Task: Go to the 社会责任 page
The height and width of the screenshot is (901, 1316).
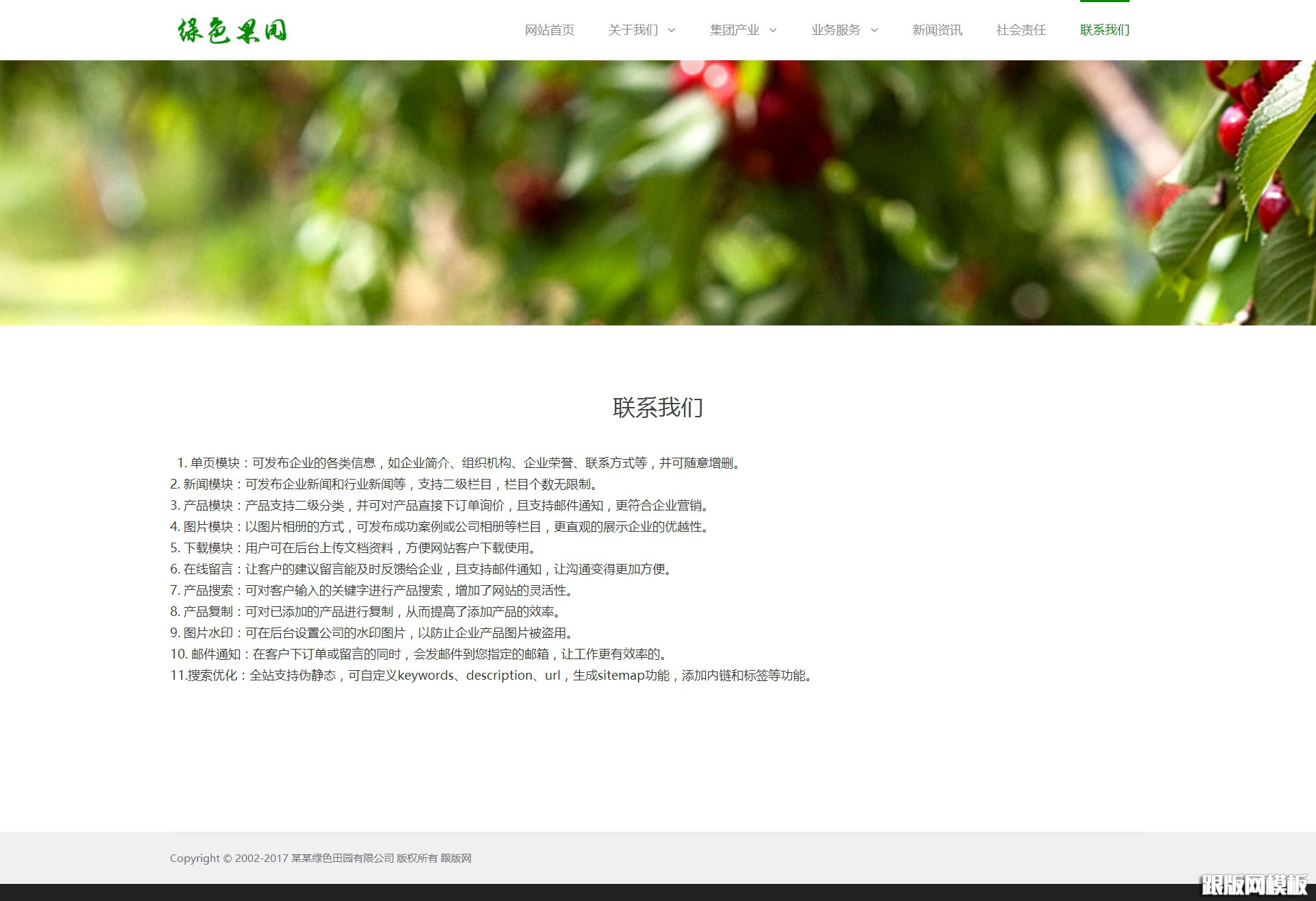Action: [x=1021, y=30]
